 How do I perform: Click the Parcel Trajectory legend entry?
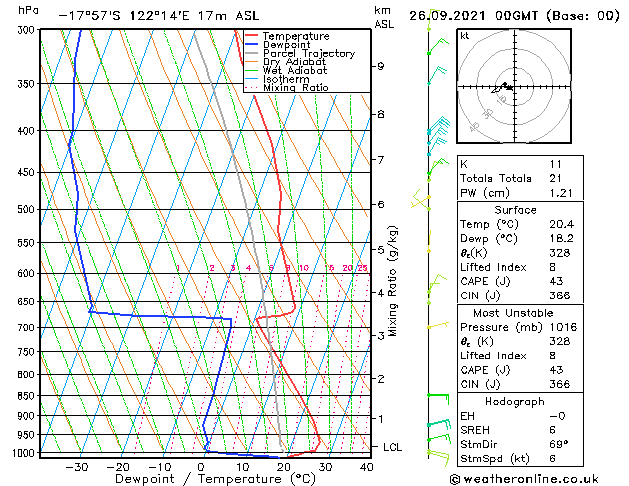coord(308,54)
